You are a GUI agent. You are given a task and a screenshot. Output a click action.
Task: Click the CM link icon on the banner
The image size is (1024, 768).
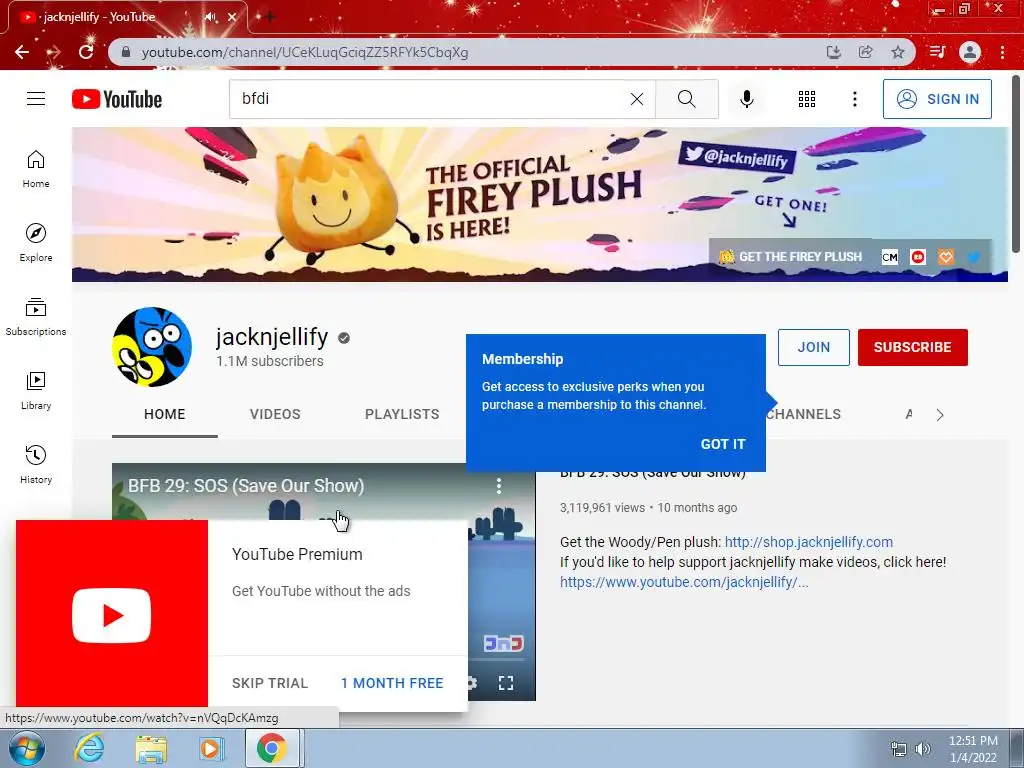point(889,257)
